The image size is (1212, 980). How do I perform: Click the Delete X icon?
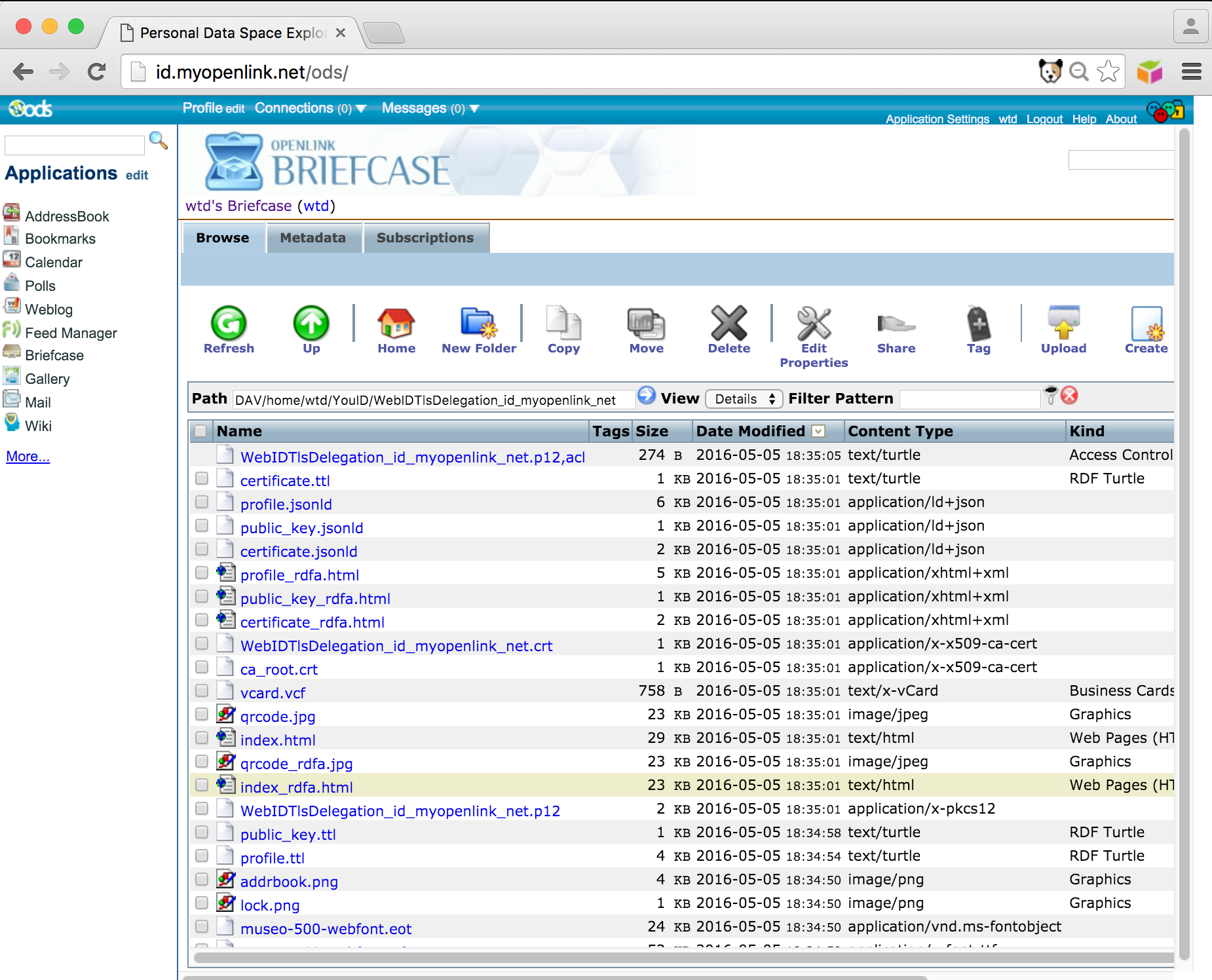pyautogui.click(x=729, y=324)
